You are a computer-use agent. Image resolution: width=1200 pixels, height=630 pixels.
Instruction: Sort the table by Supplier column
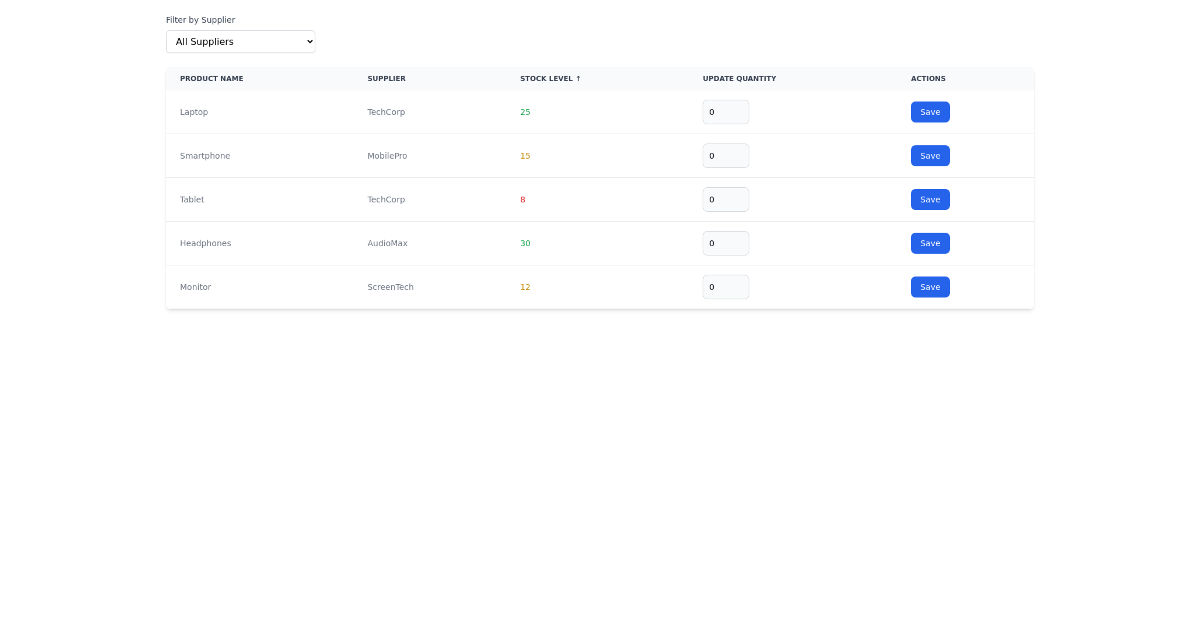pyautogui.click(x=386, y=78)
